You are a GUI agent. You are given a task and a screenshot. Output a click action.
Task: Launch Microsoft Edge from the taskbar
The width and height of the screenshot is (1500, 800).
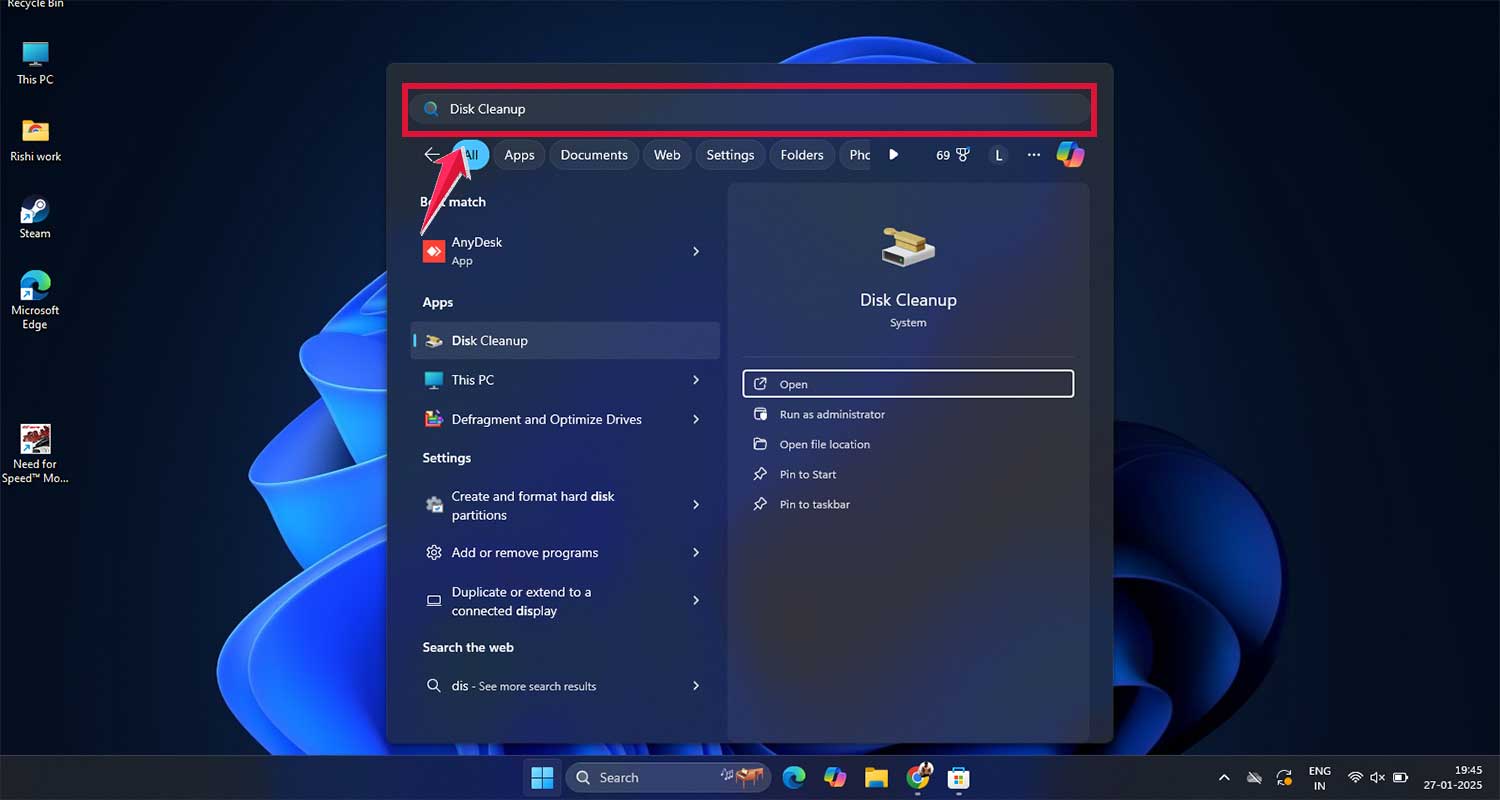click(794, 777)
